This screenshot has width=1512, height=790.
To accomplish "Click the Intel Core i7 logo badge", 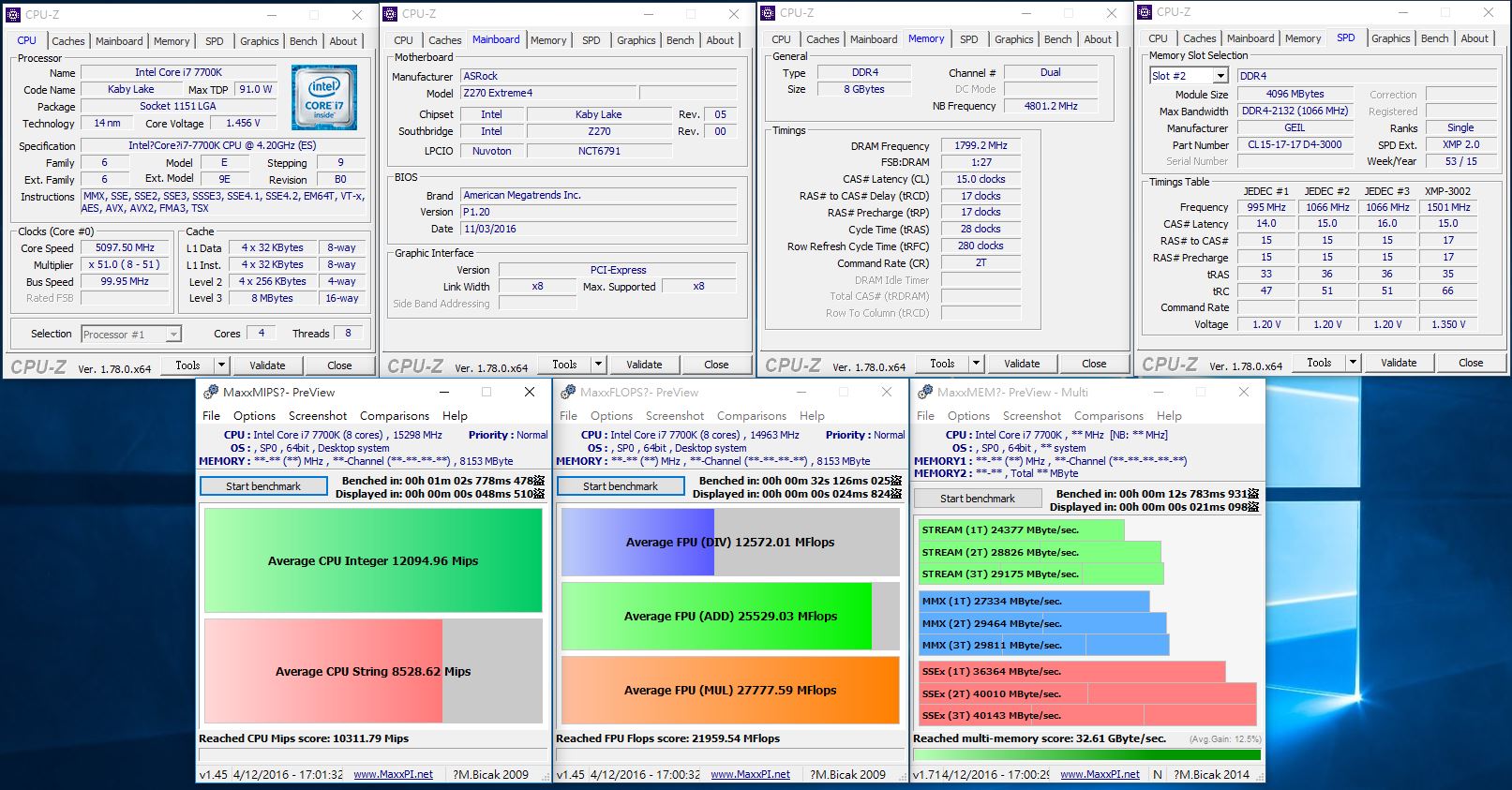I will pos(323,97).
